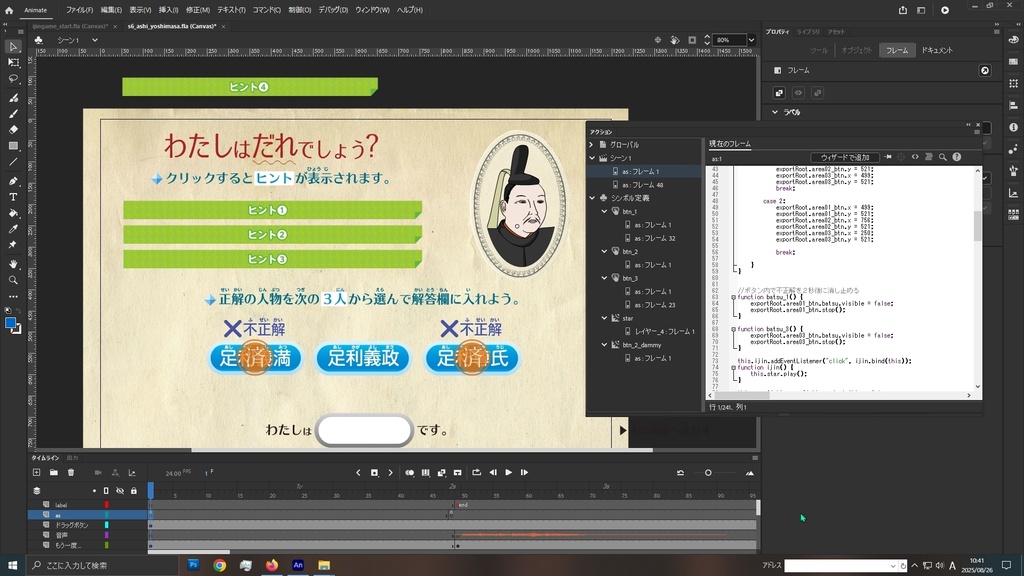Hide the 音声 layer
The image size is (1024, 576).
(x=120, y=535)
